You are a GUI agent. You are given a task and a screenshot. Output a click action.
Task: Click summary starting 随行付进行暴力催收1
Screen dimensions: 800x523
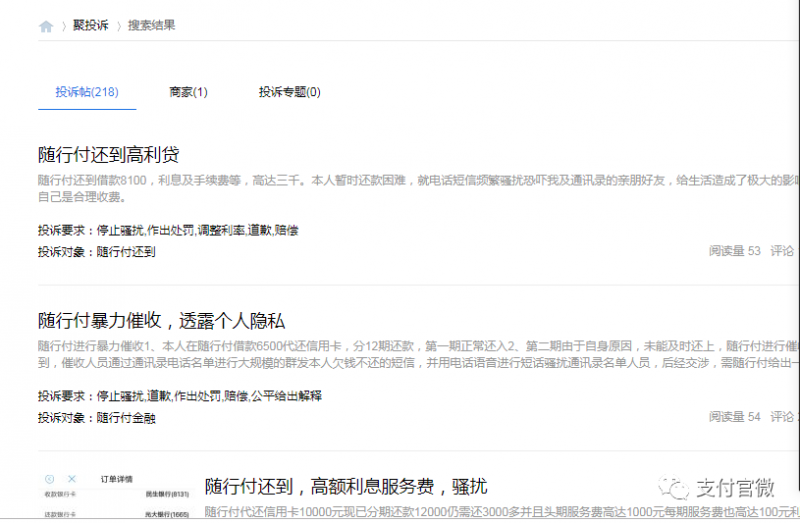pos(418,354)
